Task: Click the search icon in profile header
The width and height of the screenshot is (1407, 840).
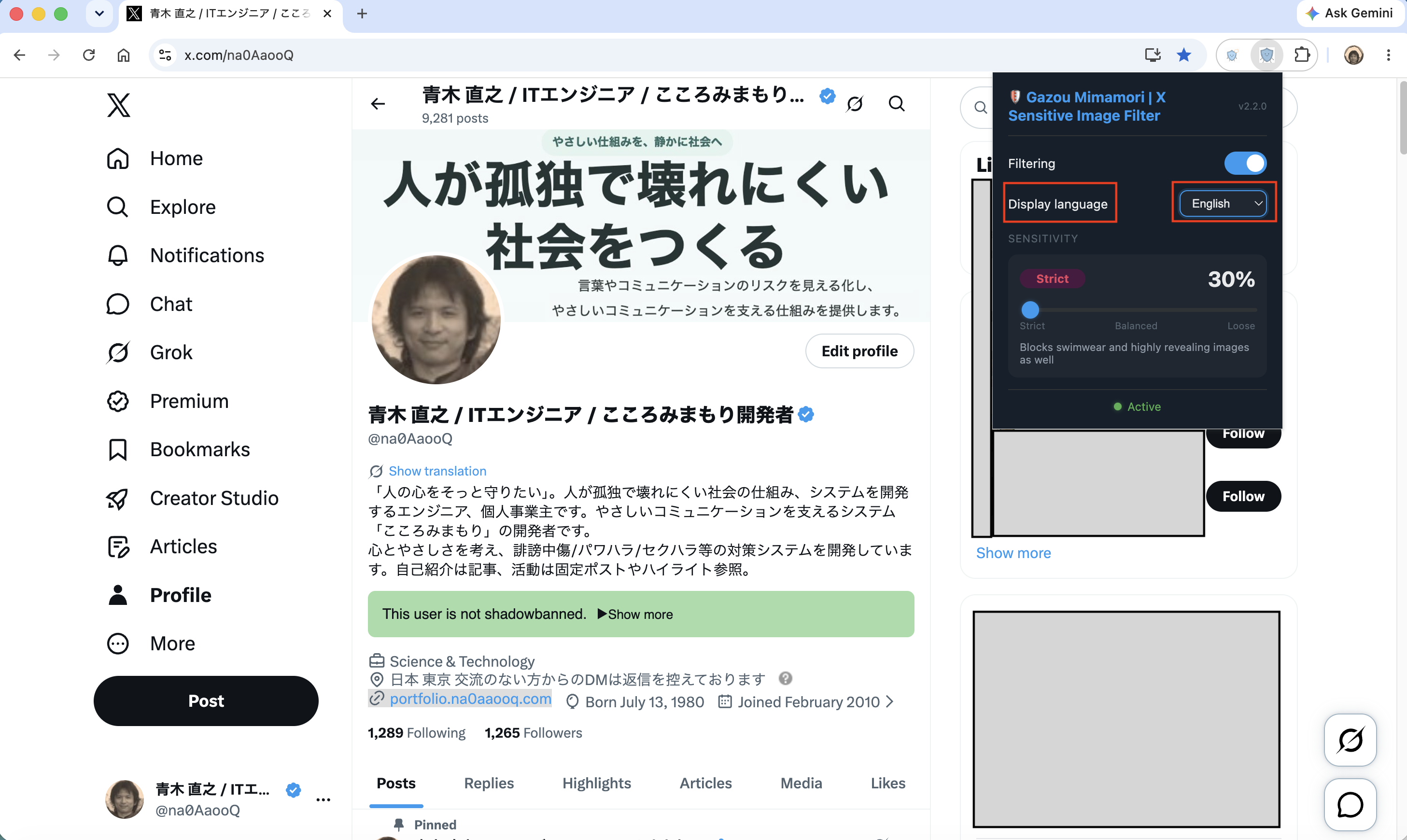Action: pyautogui.click(x=897, y=104)
